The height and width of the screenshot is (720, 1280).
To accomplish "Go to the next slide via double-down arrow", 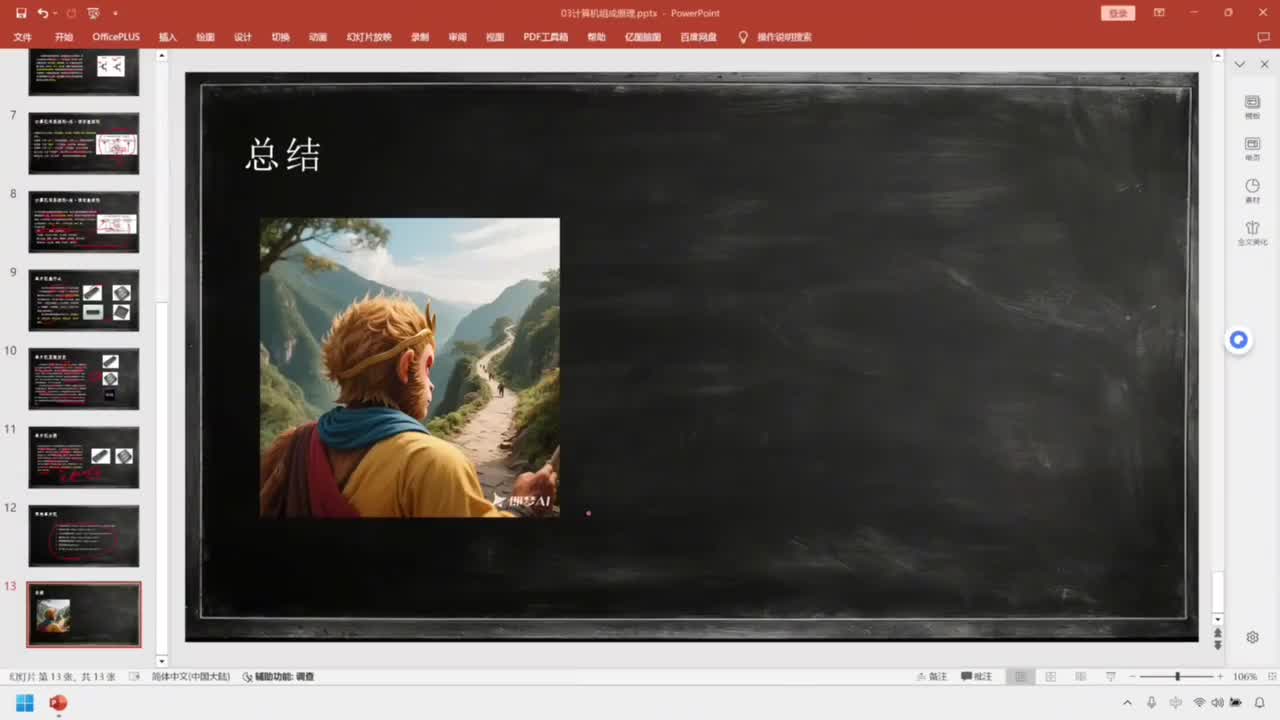I will 1217,645.
